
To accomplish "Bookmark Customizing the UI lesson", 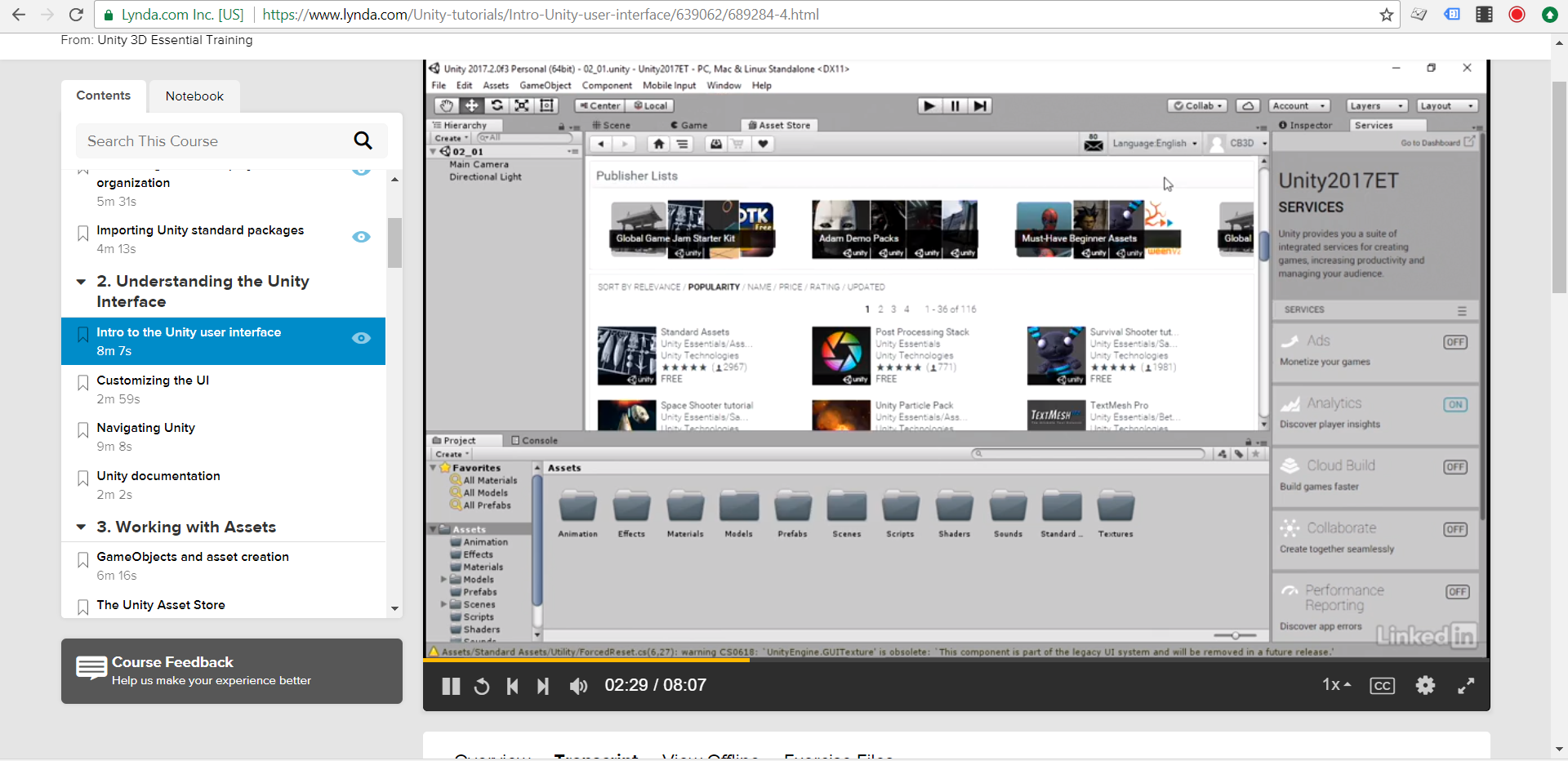I will pyautogui.click(x=82, y=383).
